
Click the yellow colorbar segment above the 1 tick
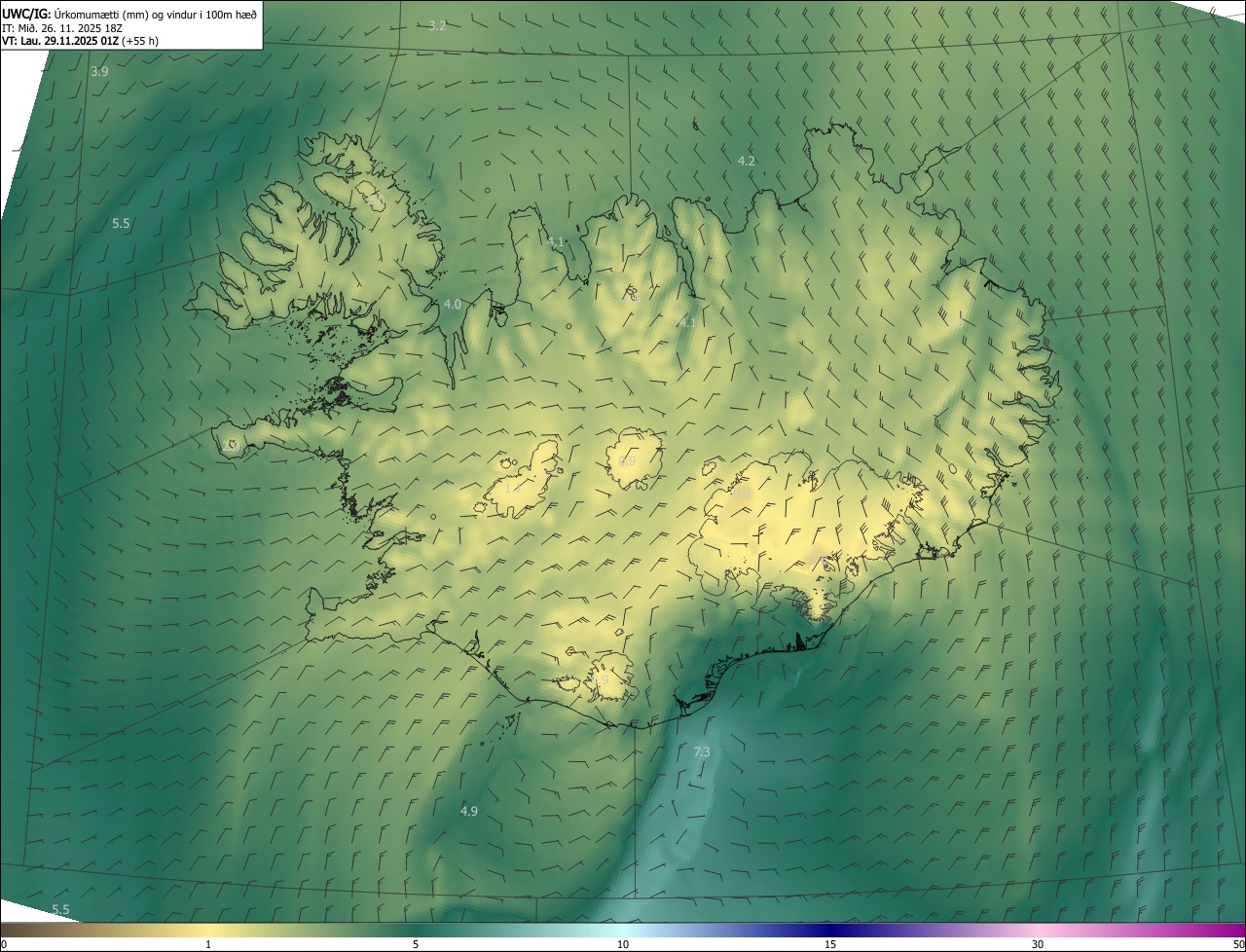tap(208, 930)
